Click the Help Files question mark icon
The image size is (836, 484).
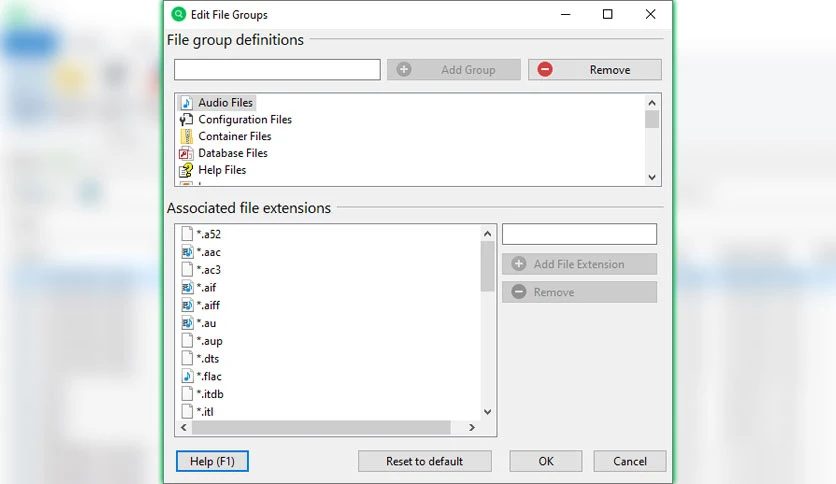[x=186, y=170]
